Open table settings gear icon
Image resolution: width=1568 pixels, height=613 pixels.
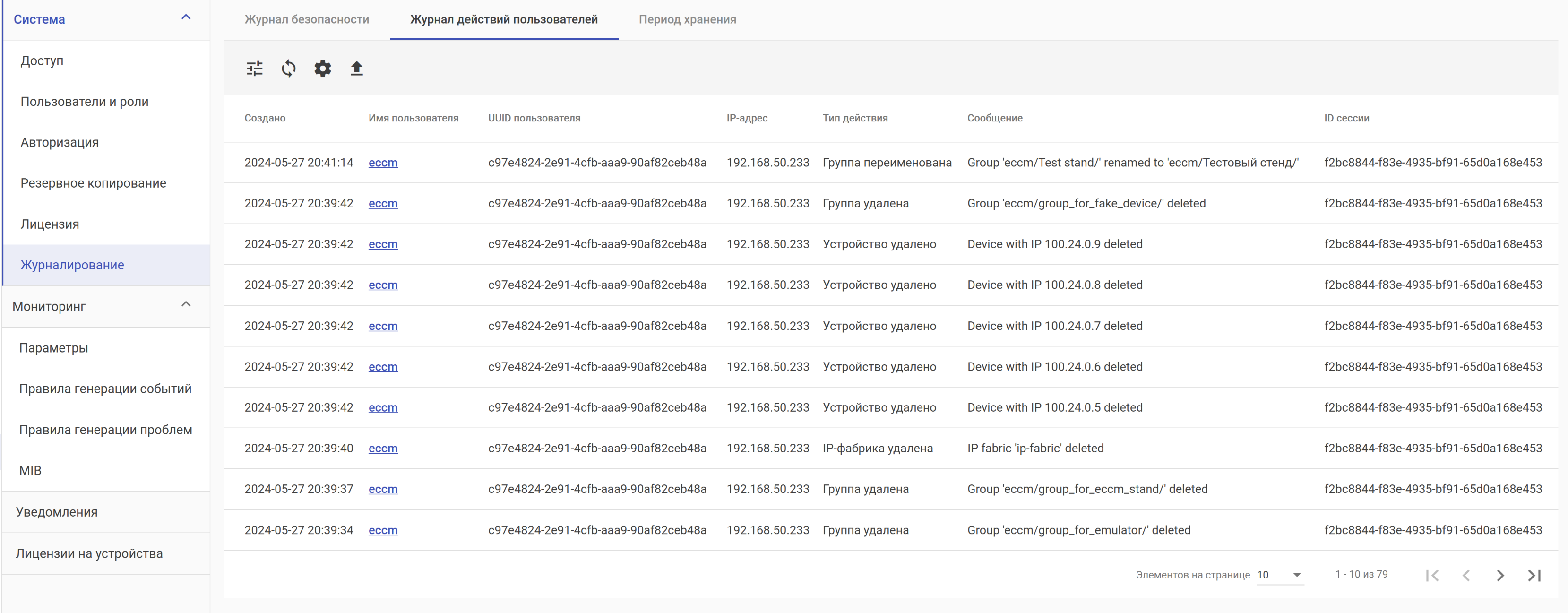pos(323,68)
